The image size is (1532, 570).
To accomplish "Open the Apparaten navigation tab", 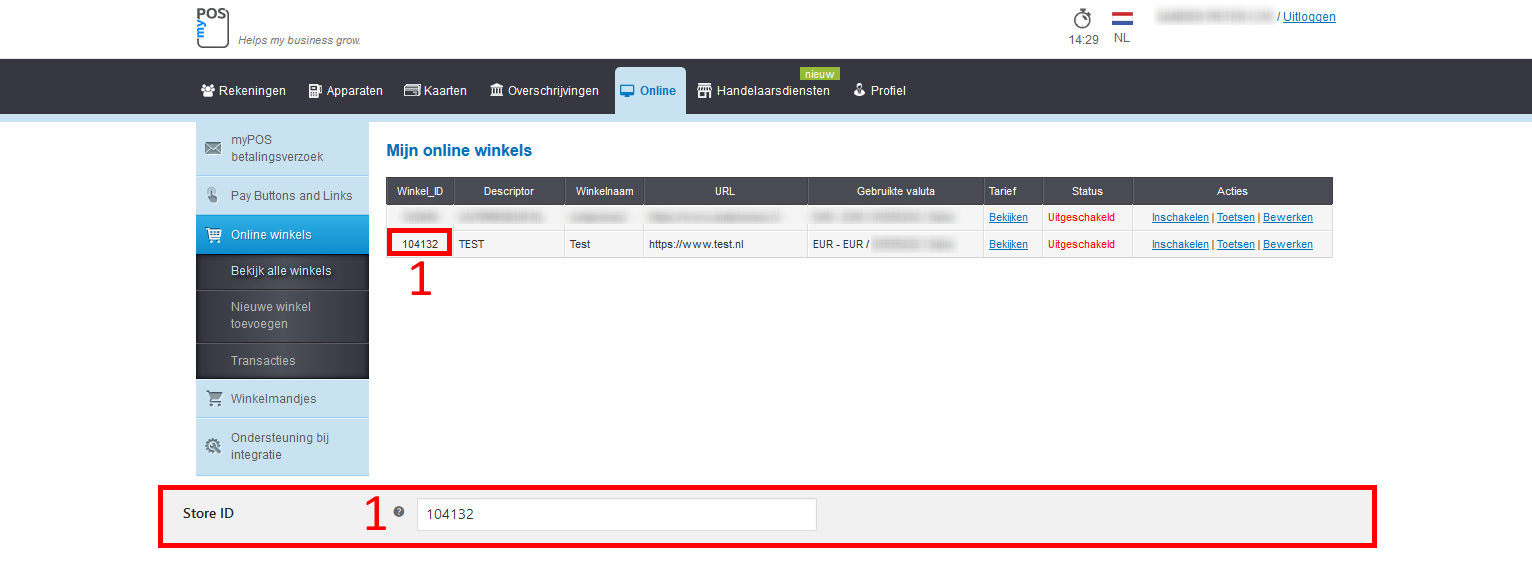I will pos(345,91).
